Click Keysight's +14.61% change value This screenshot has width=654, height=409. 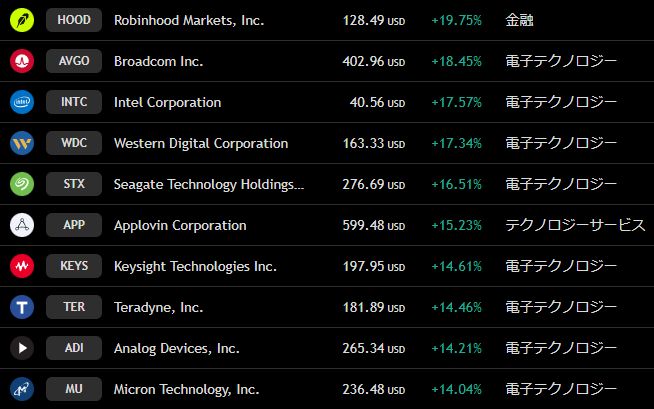point(457,266)
